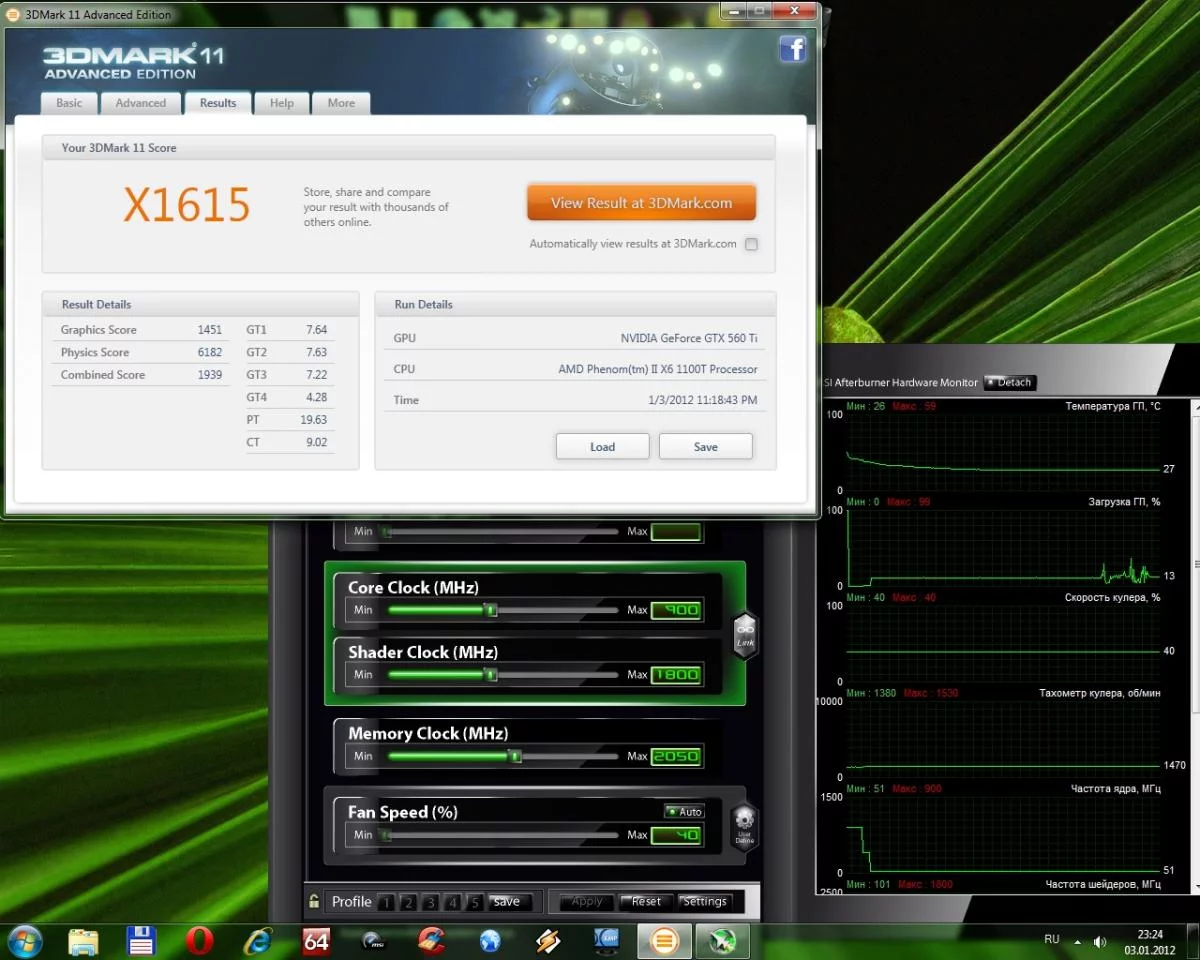Image resolution: width=1200 pixels, height=960 pixels.
Task: Click the Facebook icon in 3DMark
Action: coord(793,49)
